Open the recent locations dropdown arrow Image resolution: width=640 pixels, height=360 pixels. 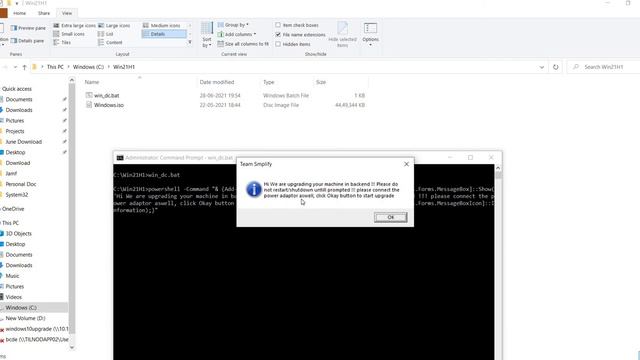coord(15,67)
